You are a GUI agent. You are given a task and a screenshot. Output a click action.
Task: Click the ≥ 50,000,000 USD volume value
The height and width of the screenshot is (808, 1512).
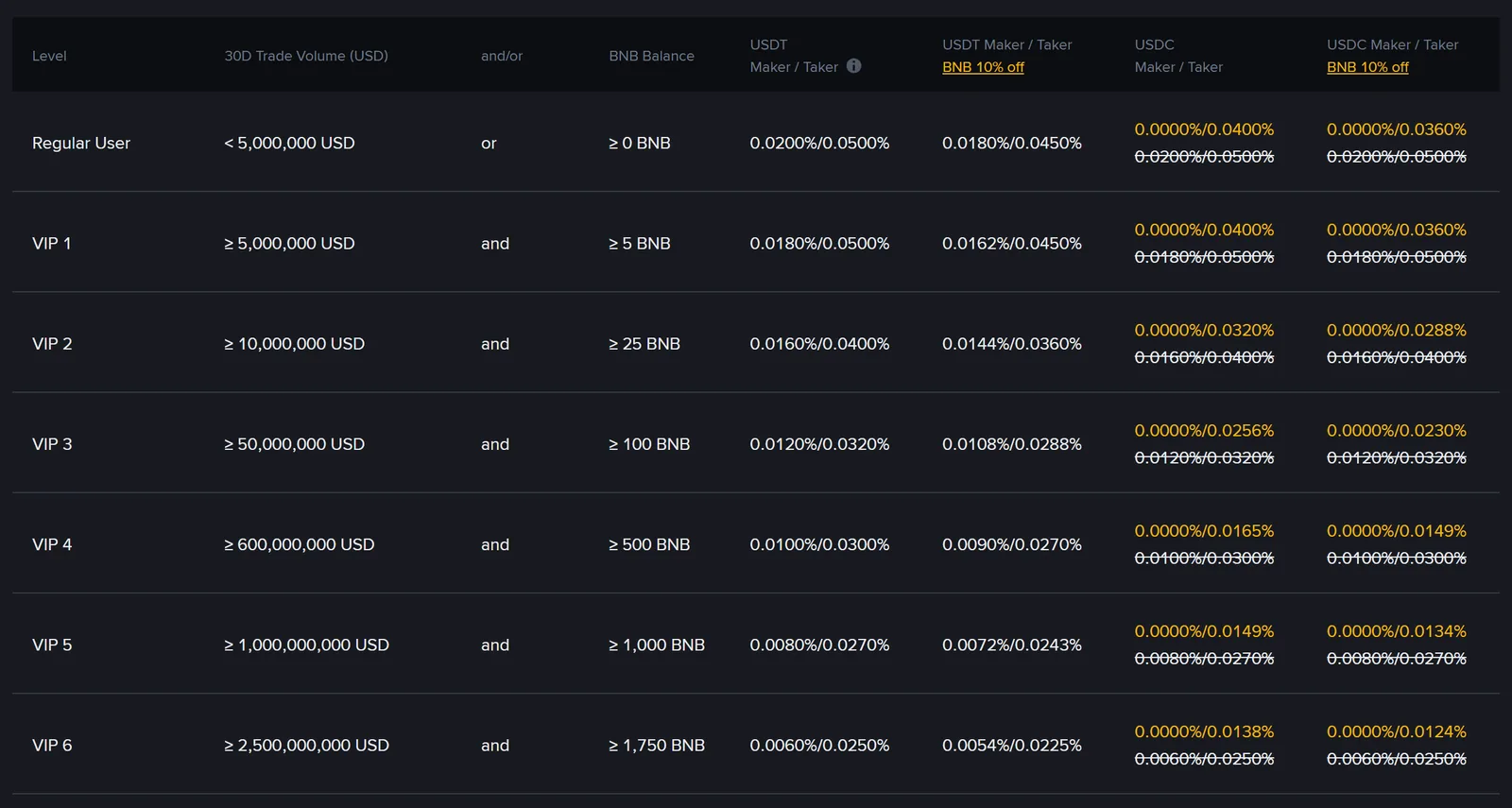point(294,444)
